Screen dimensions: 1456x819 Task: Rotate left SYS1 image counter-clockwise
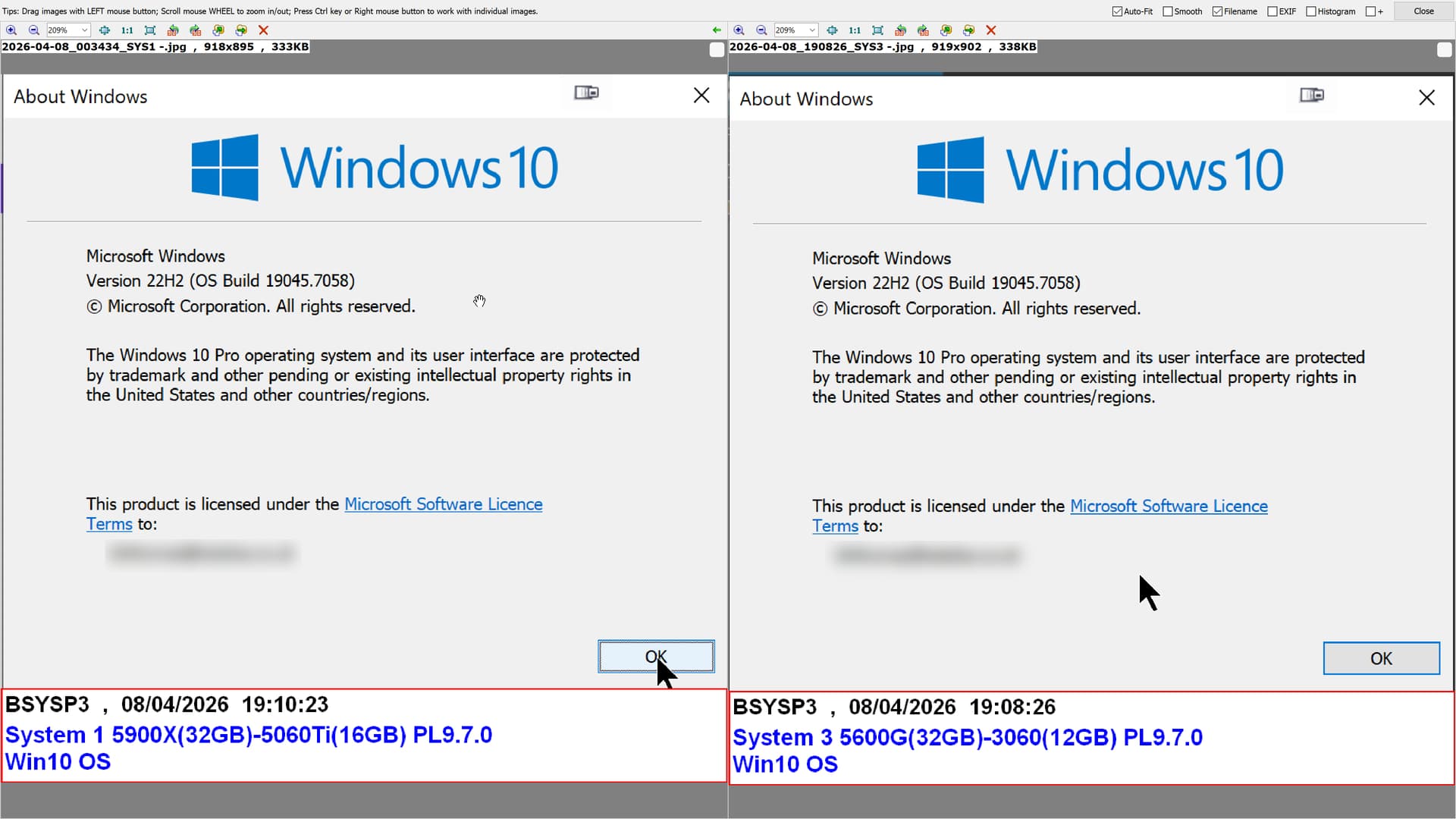pos(173,30)
